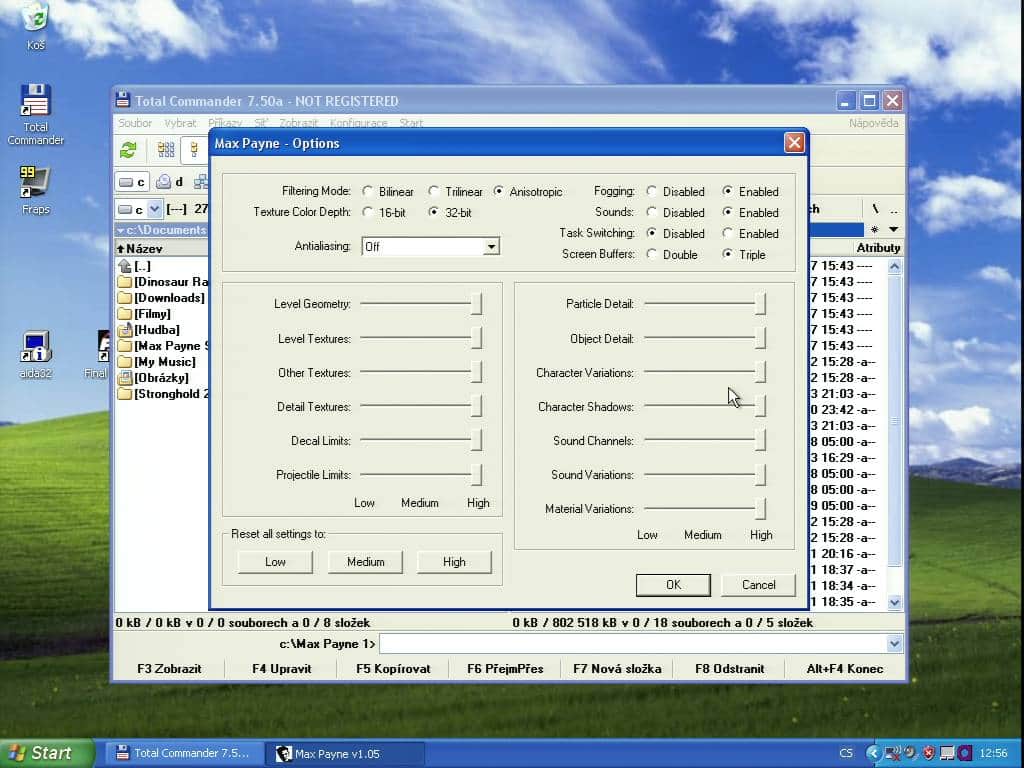This screenshot has height=768, width=1024.
Task: Click the Particle Detail slider handle
Action: coord(760,304)
